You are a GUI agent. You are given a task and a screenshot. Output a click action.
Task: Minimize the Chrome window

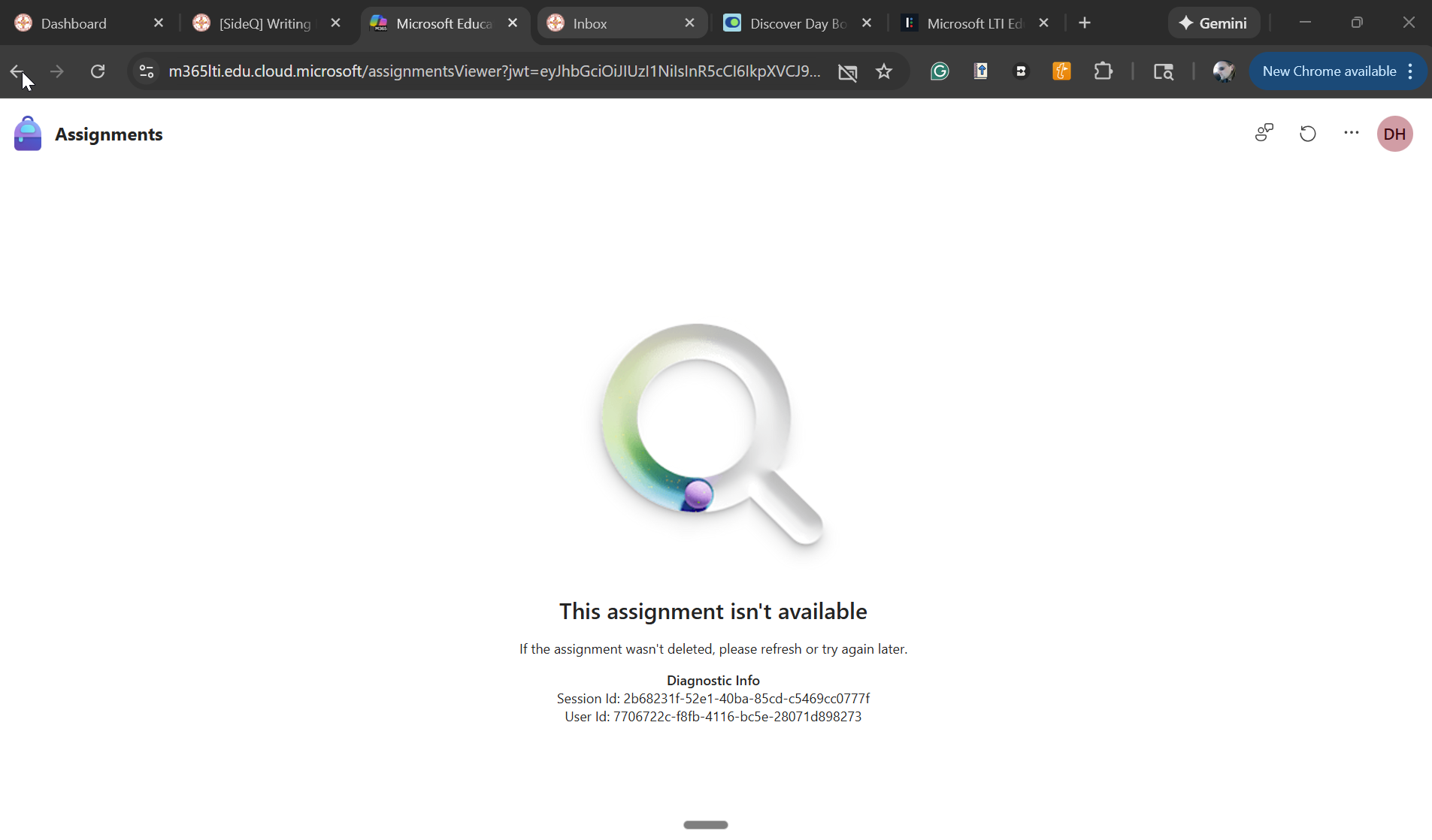point(1306,23)
